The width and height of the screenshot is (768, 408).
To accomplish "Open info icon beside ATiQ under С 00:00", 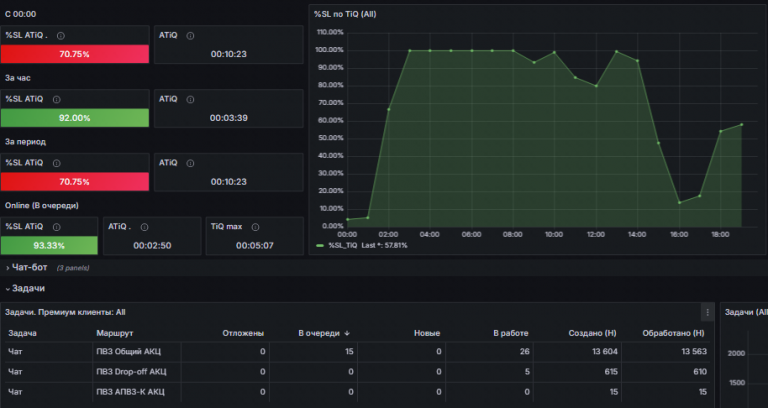I will 191,36.
